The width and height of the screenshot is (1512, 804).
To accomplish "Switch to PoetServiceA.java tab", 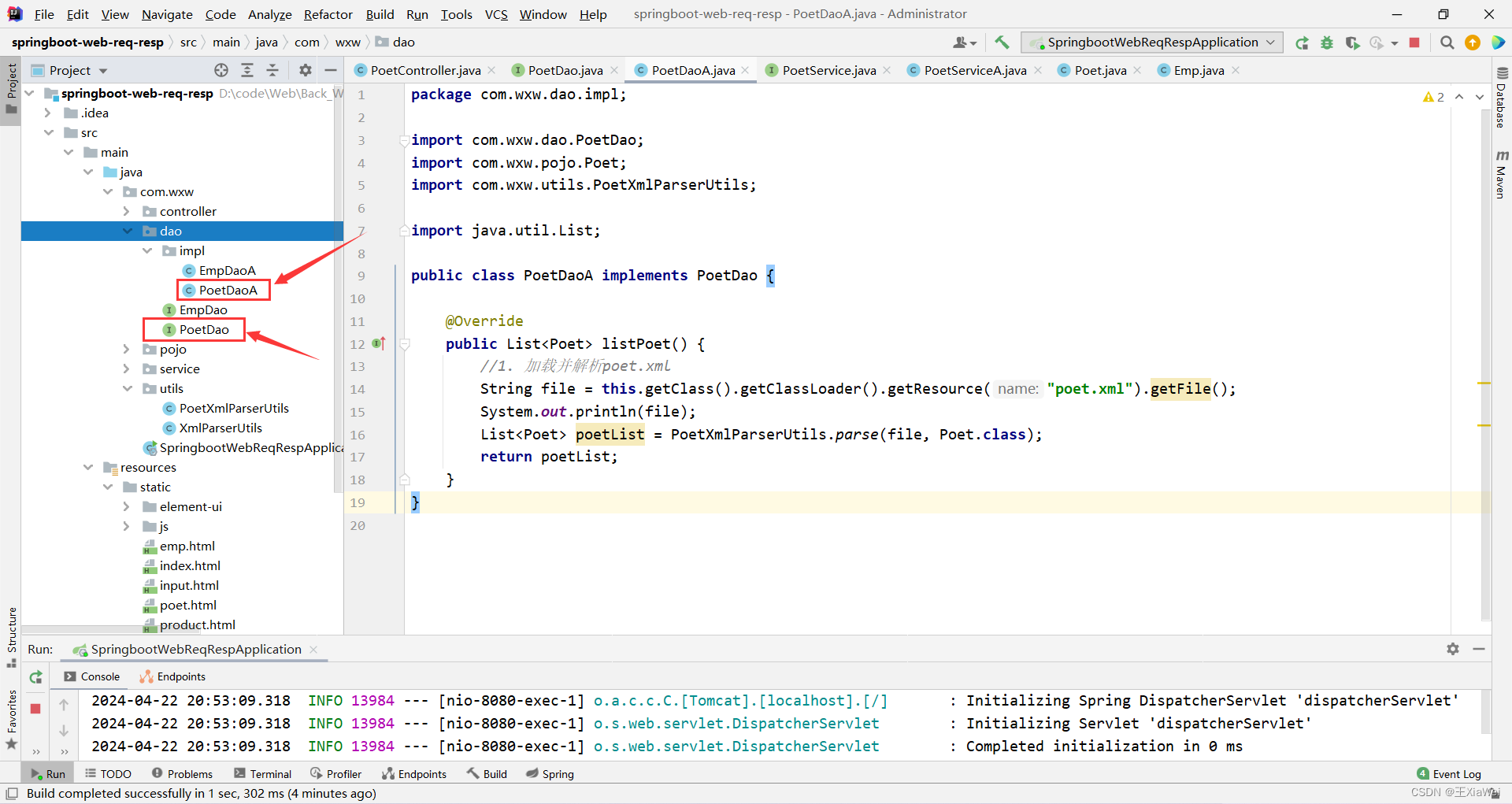I will pyautogui.click(x=975, y=70).
